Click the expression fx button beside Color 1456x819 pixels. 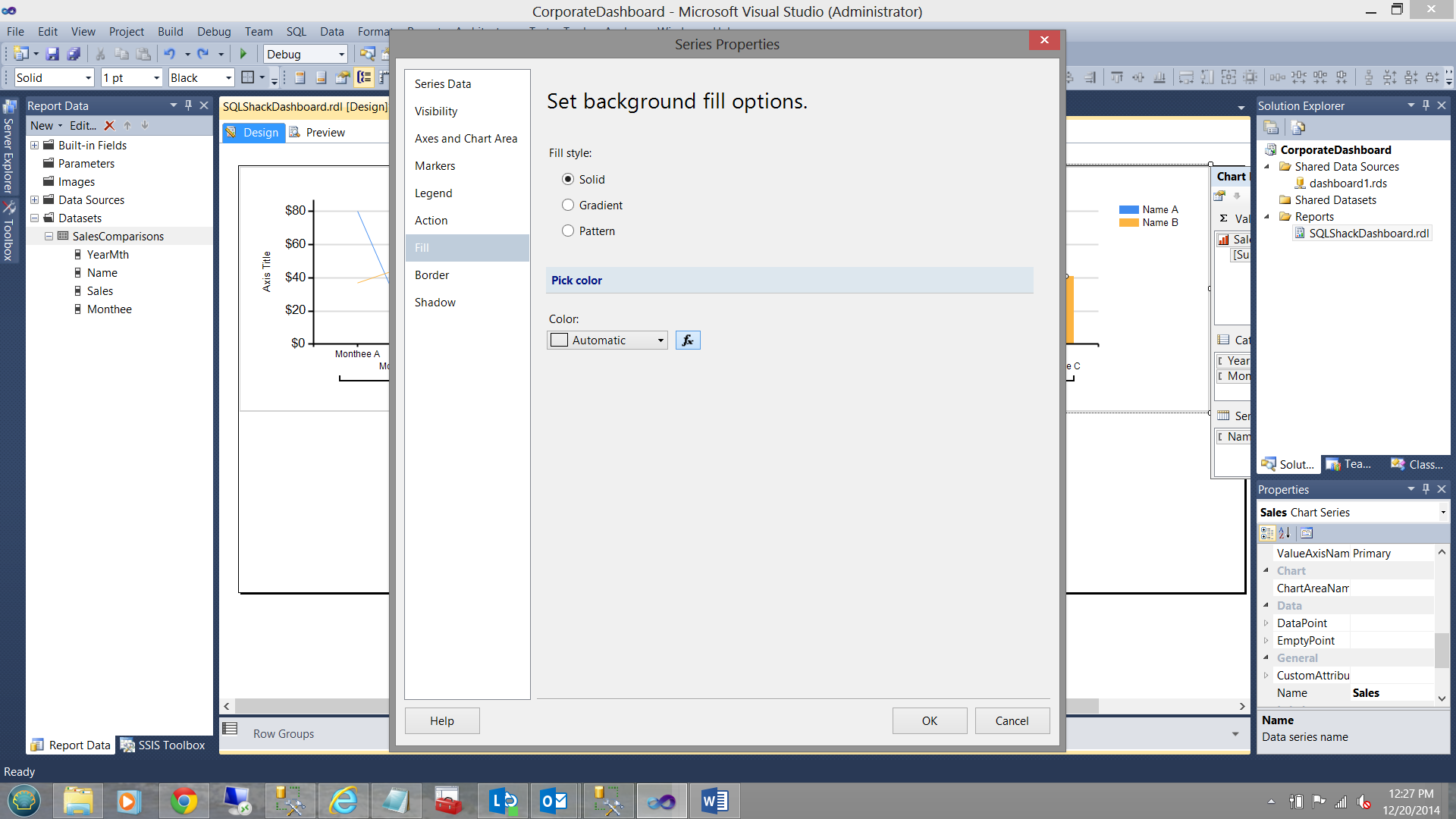pyautogui.click(x=687, y=340)
